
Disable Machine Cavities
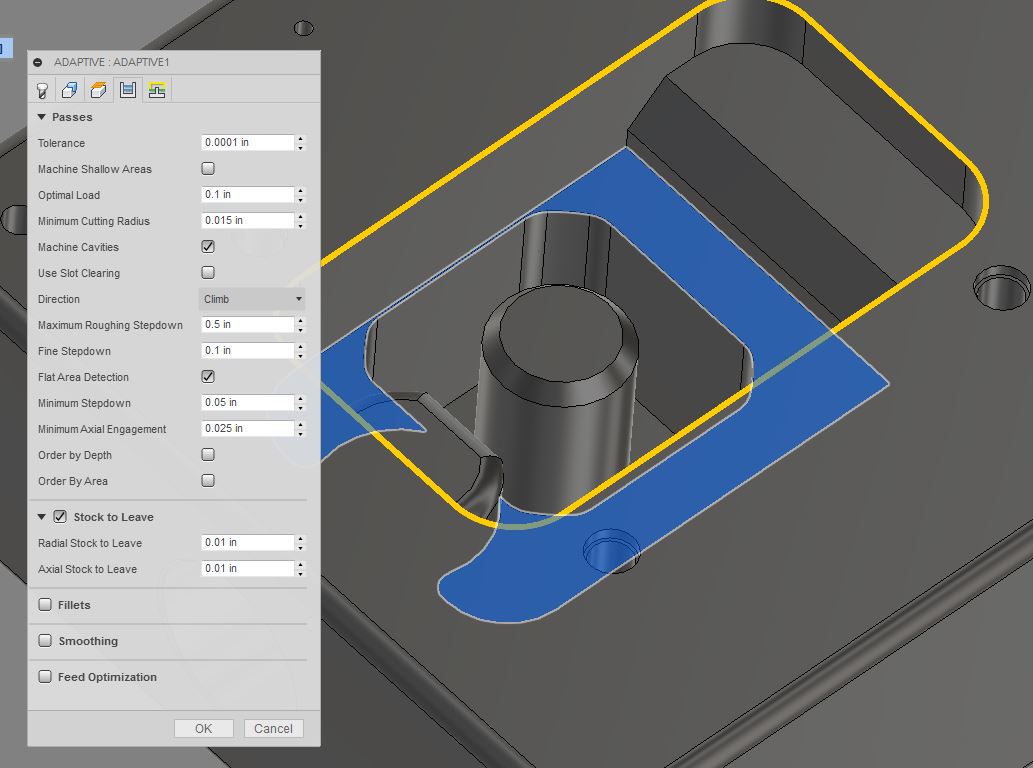[207, 246]
